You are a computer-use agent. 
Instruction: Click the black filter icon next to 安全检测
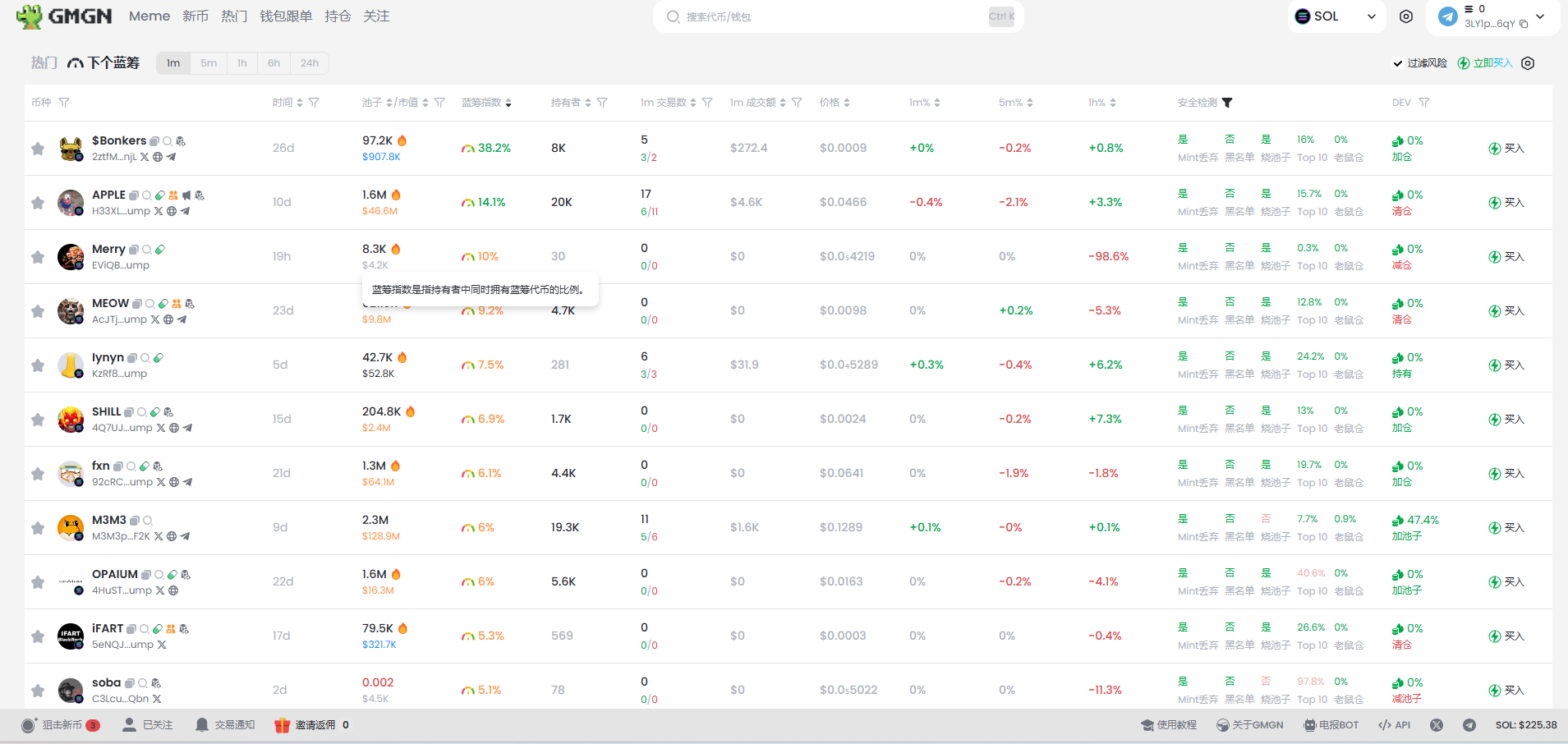[1227, 103]
